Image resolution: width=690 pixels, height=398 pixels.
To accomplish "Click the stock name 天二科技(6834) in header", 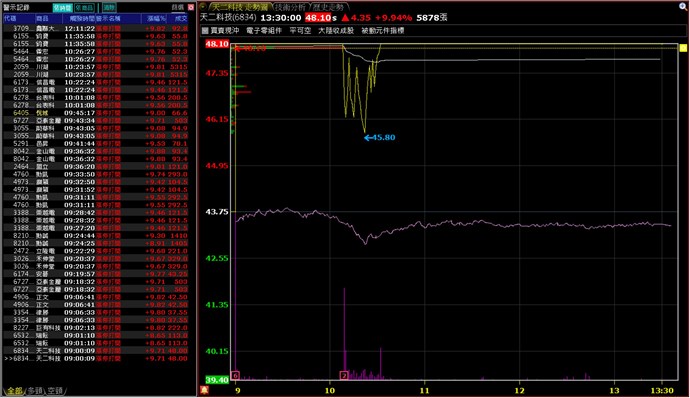I will click(228, 18).
